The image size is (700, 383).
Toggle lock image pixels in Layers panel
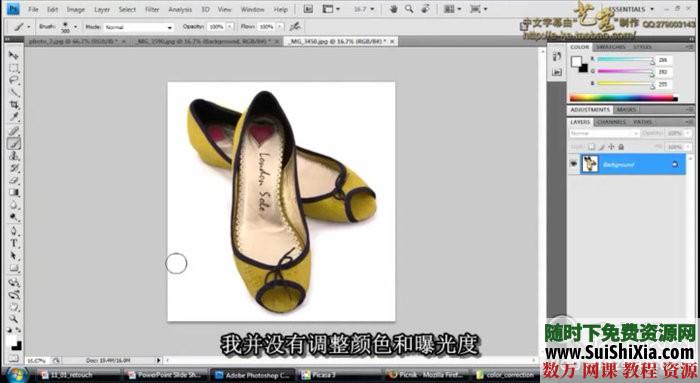601,146
